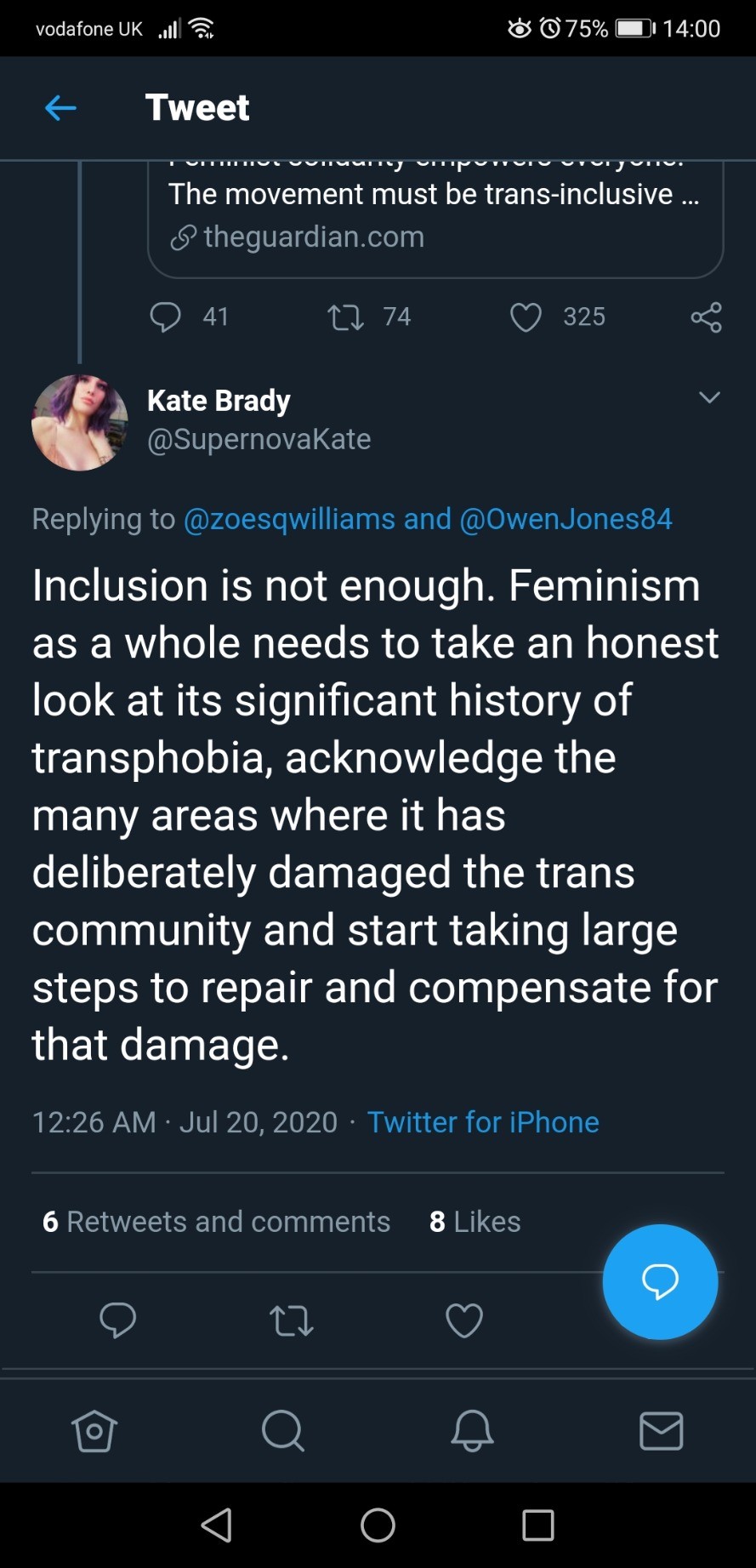Image resolution: width=756 pixels, height=1568 pixels.
Task: Open the Messages envelope tab
Action: (661, 1431)
